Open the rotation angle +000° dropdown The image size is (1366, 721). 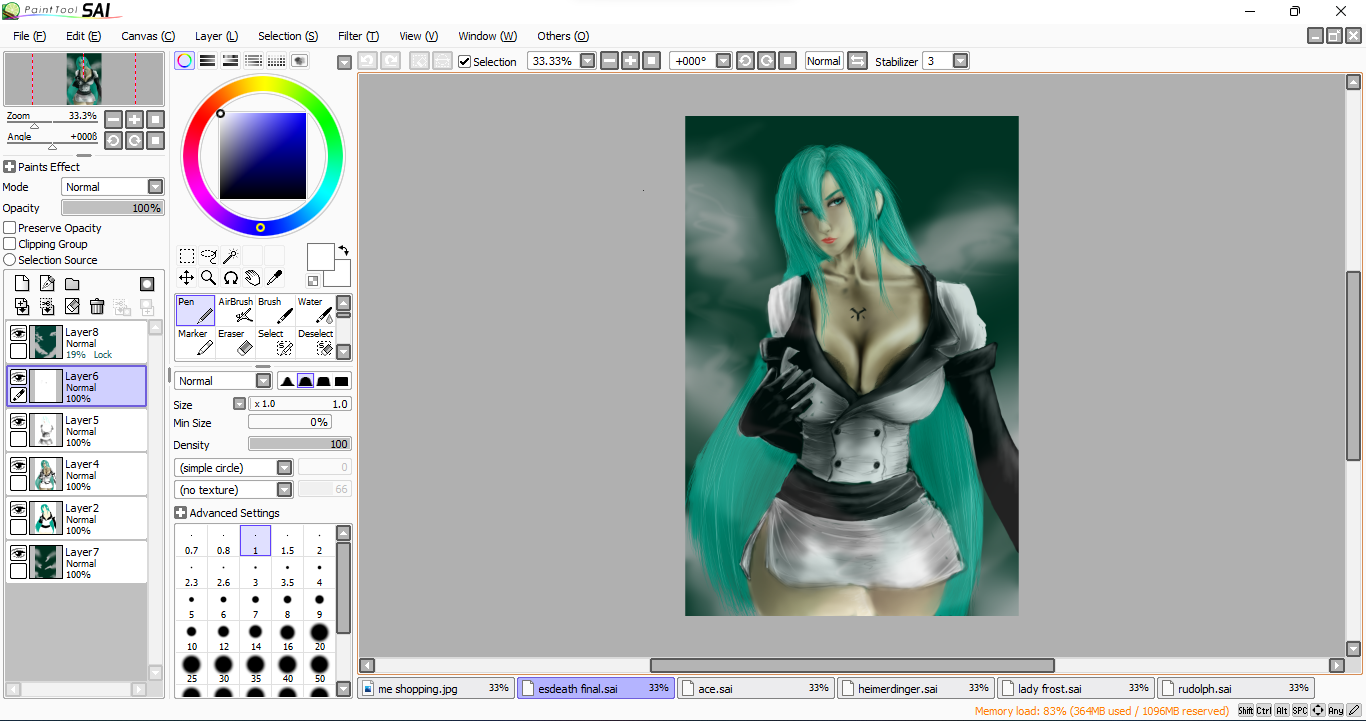click(x=723, y=61)
